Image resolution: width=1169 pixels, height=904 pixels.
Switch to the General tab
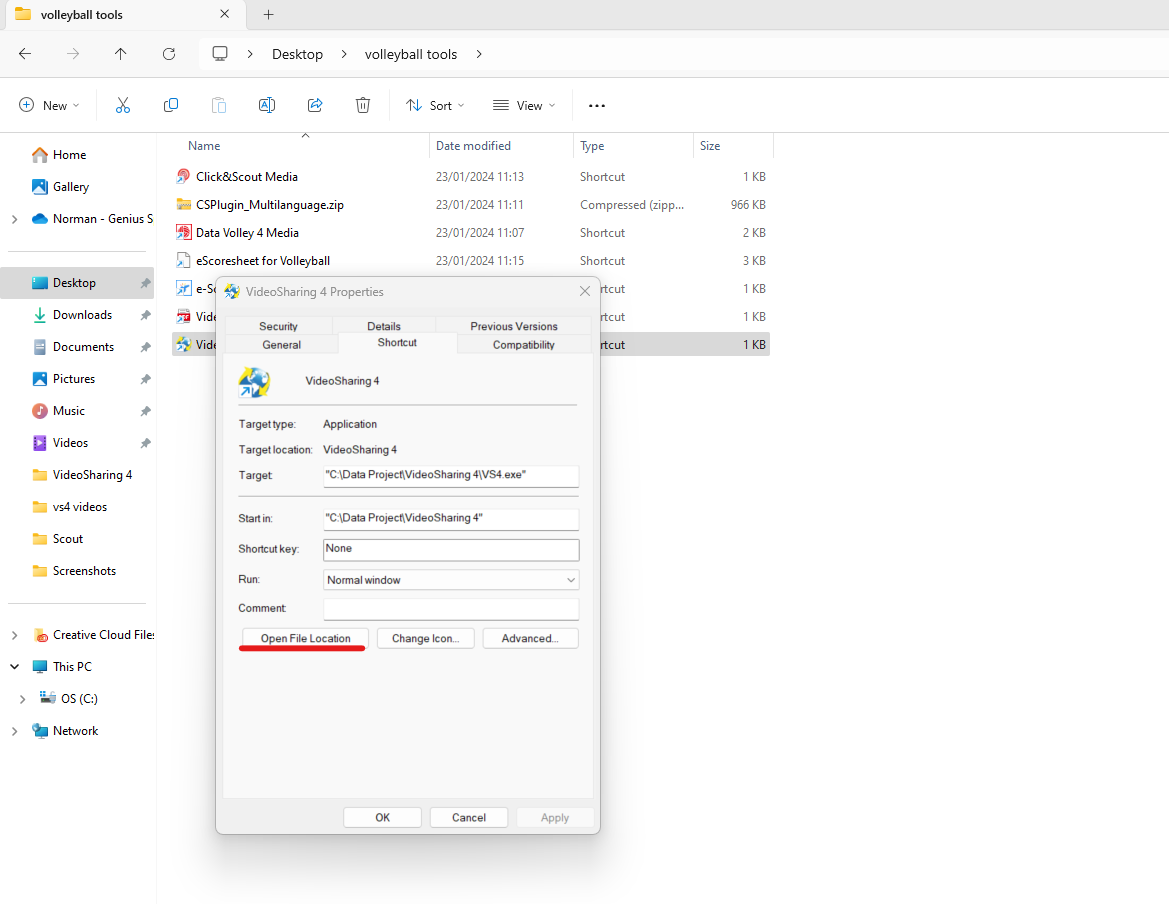(x=282, y=344)
